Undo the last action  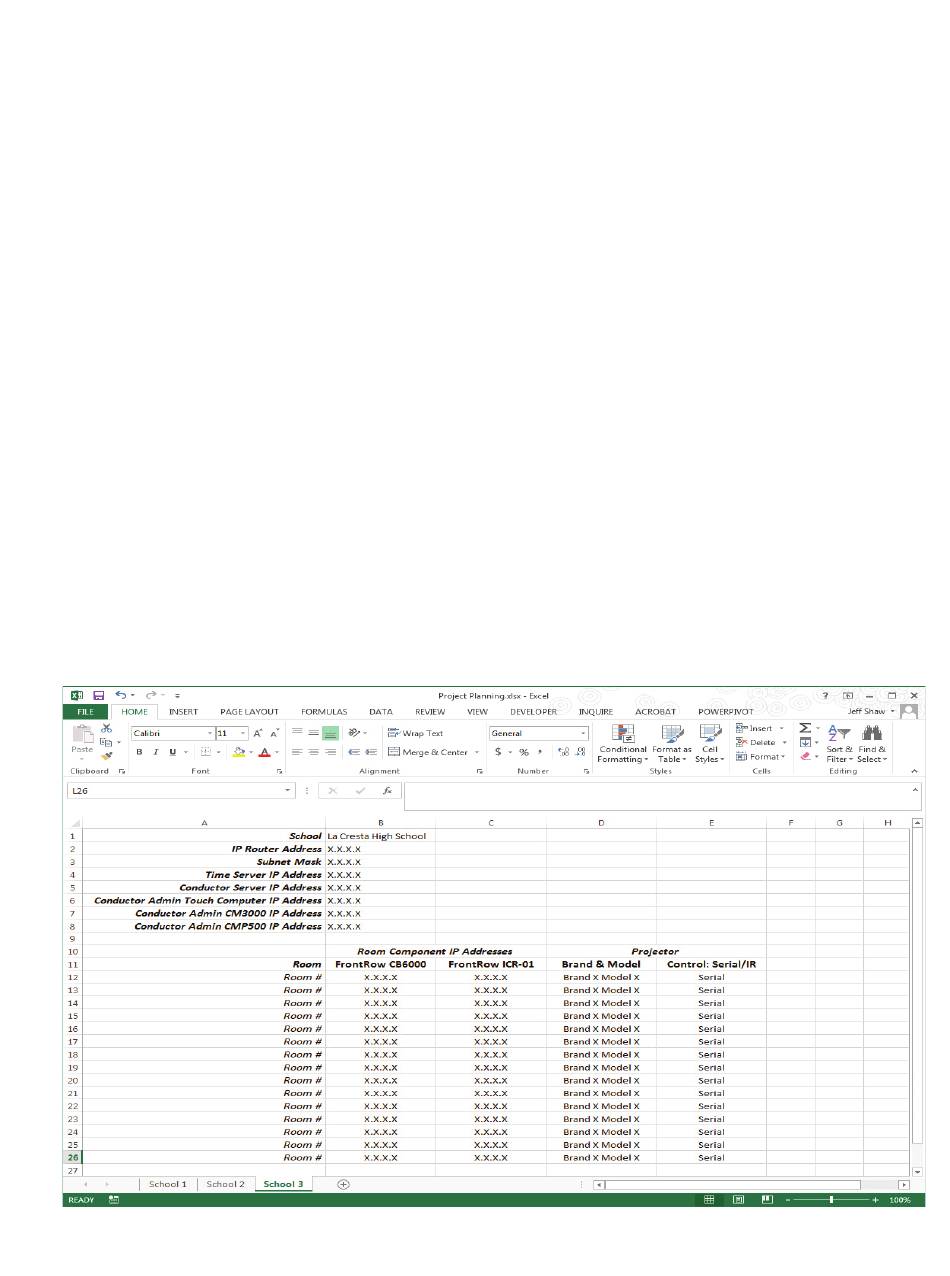point(121,695)
